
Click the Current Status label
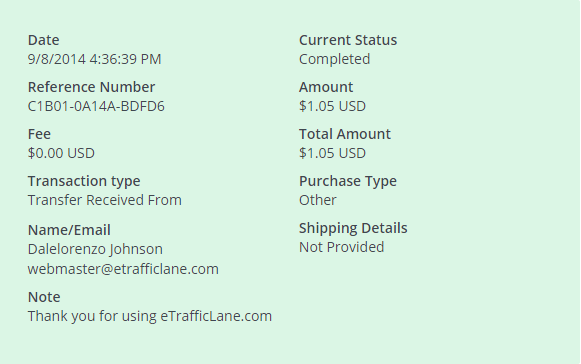coord(348,40)
